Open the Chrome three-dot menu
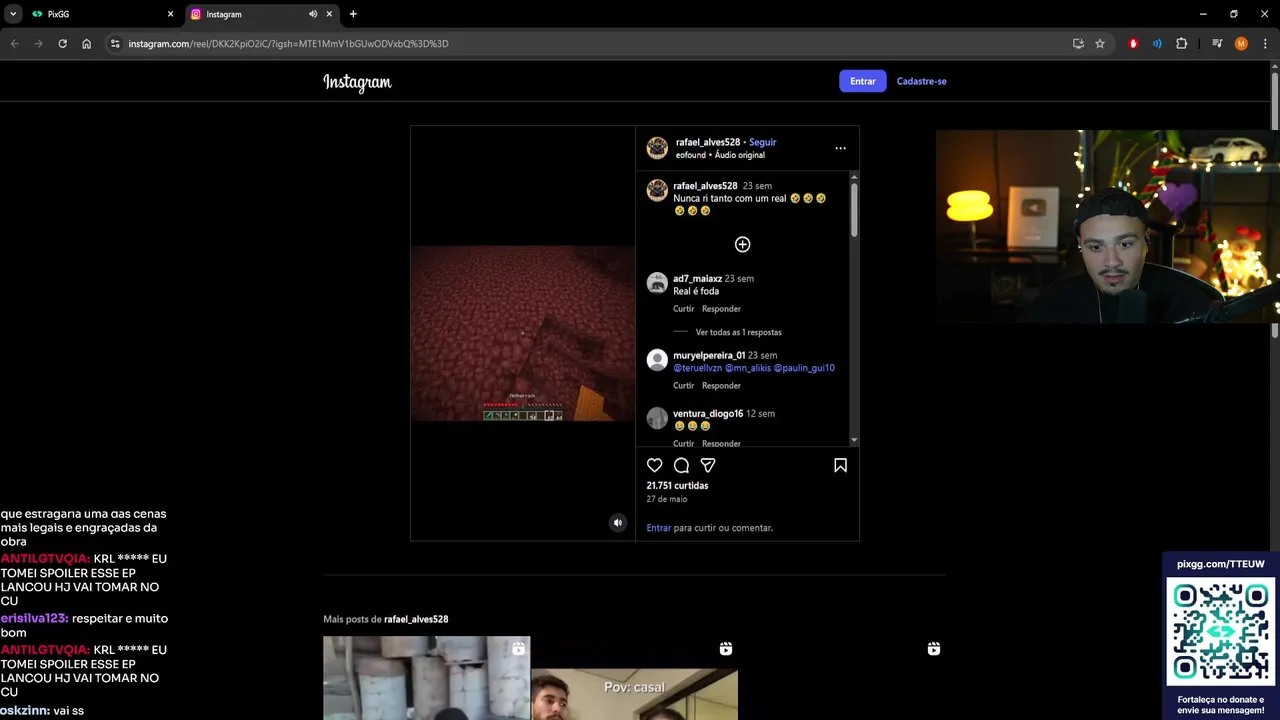The width and height of the screenshot is (1280, 720). [1265, 43]
